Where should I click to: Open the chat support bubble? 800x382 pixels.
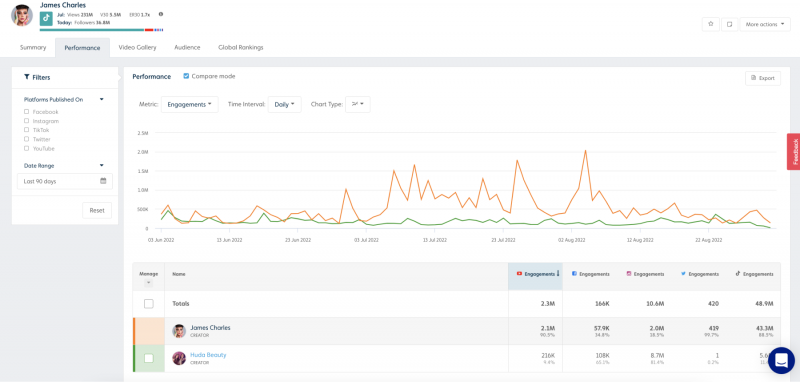[781, 360]
